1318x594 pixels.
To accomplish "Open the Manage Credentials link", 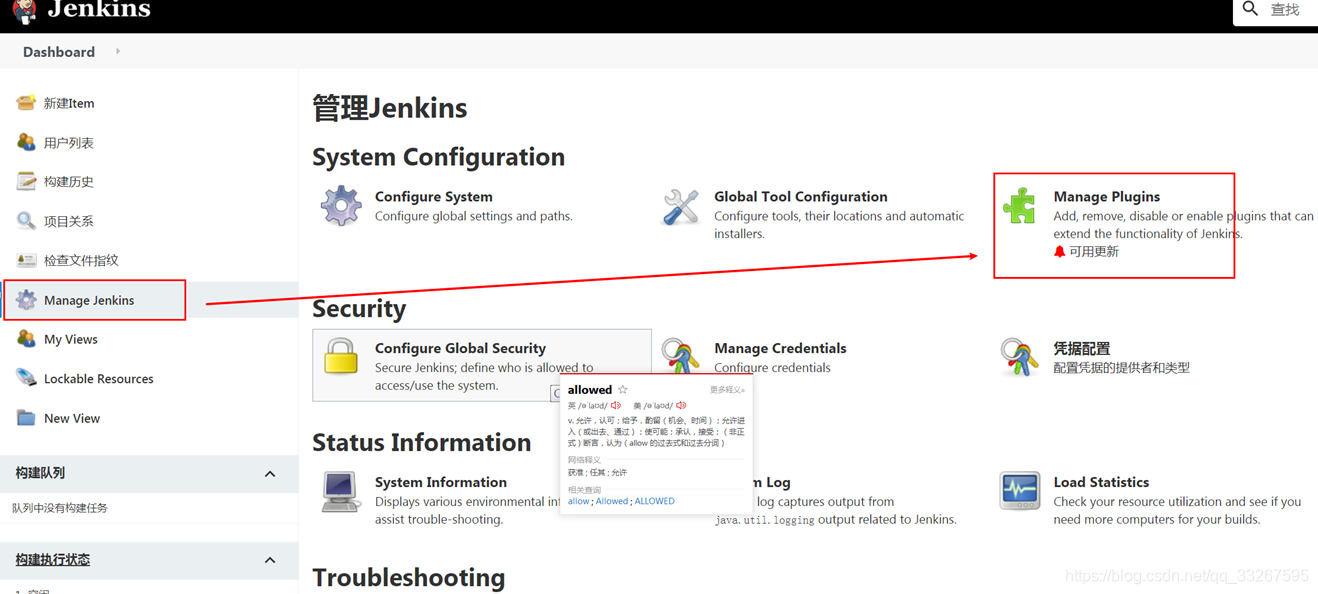I will click(x=780, y=348).
